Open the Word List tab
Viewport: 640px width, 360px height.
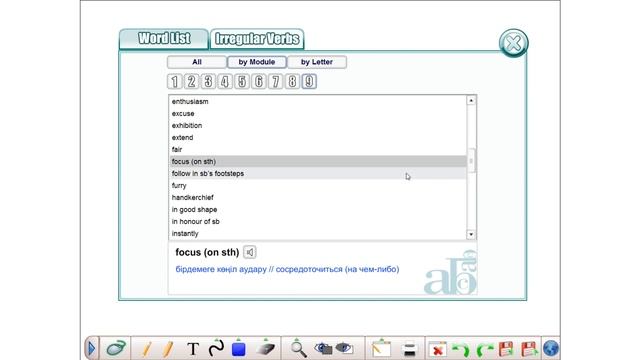tap(164, 39)
